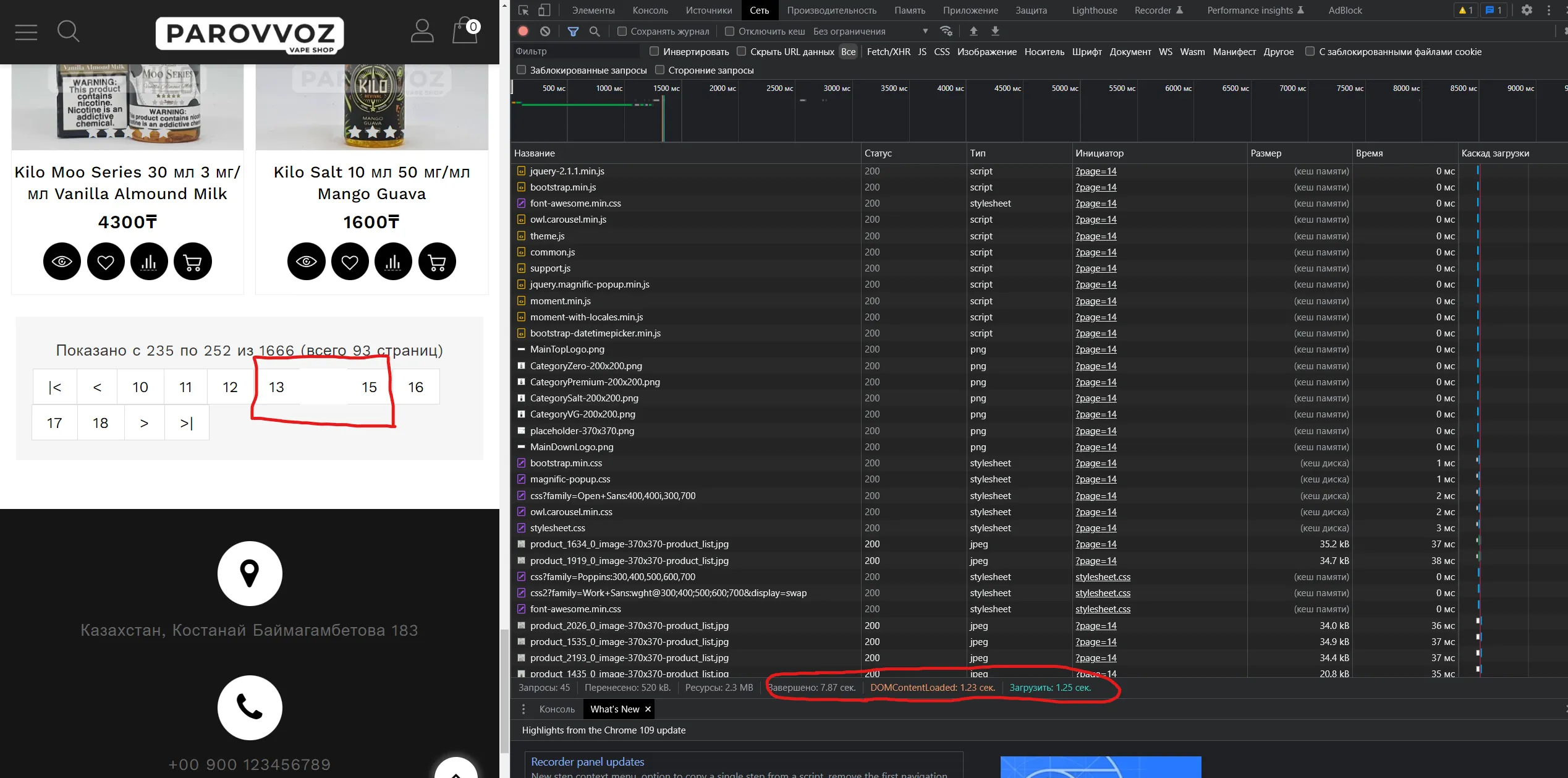Close the What's New drawer tab
This screenshot has height=778, width=1568.
click(x=647, y=709)
